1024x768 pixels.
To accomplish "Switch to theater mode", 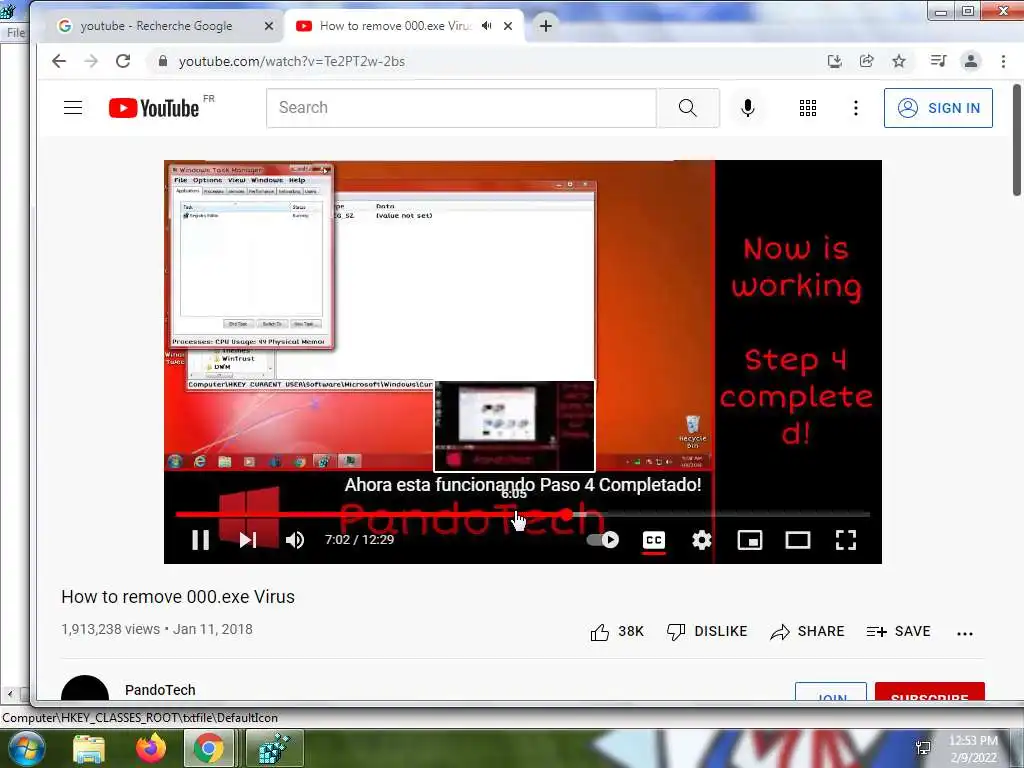I will tap(797, 540).
